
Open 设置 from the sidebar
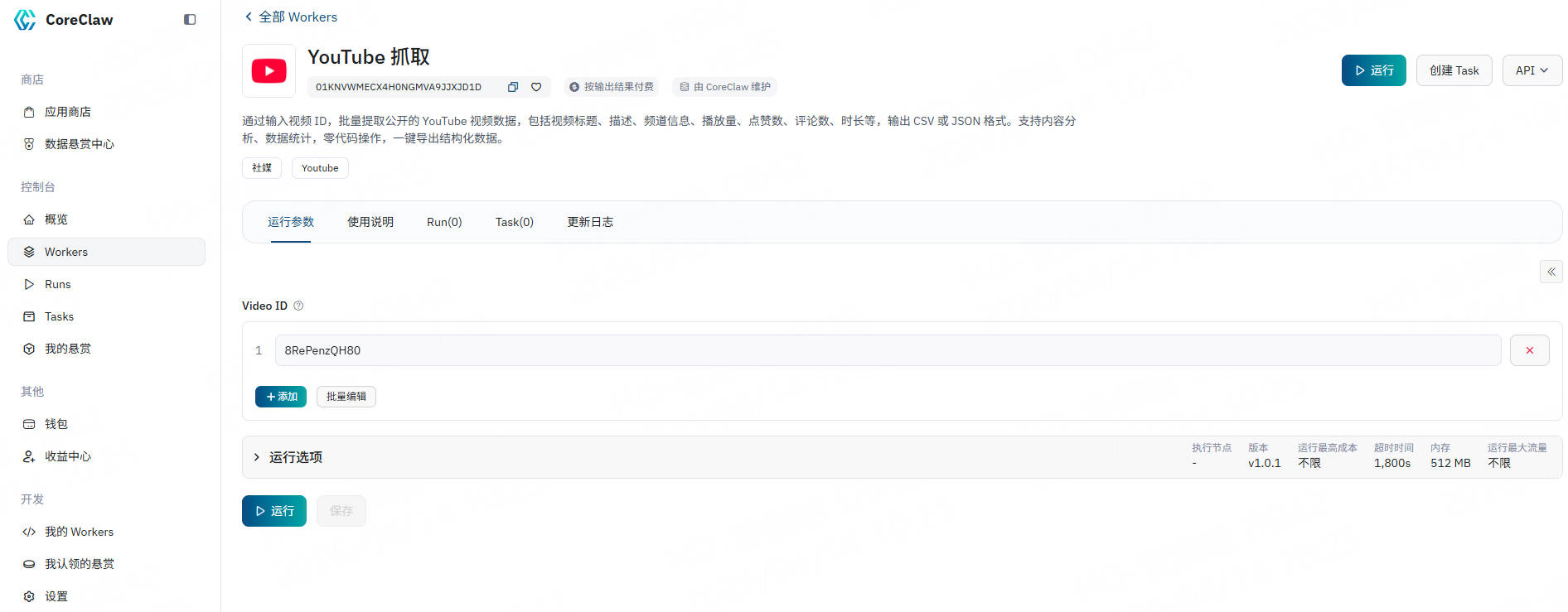tap(56, 596)
